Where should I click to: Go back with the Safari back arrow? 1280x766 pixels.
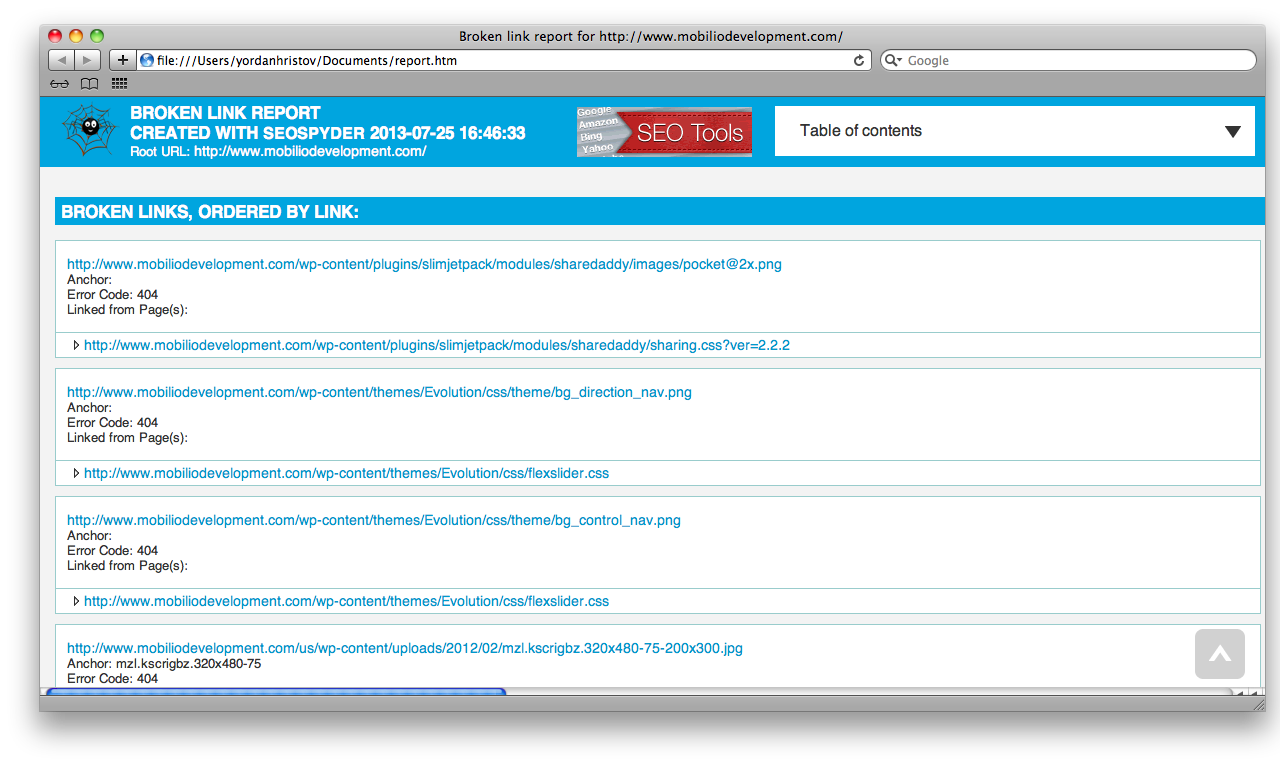[61, 60]
